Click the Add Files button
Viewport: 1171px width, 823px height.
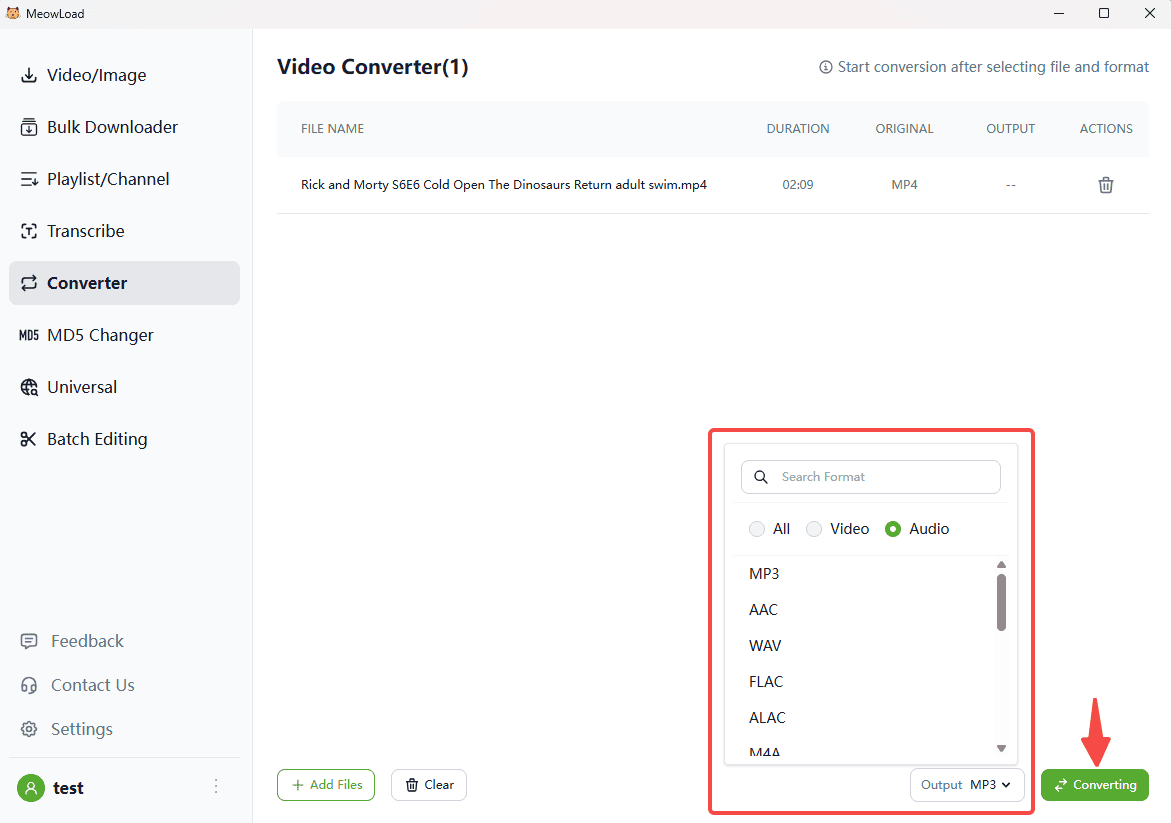pyautogui.click(x=326, y=785)
